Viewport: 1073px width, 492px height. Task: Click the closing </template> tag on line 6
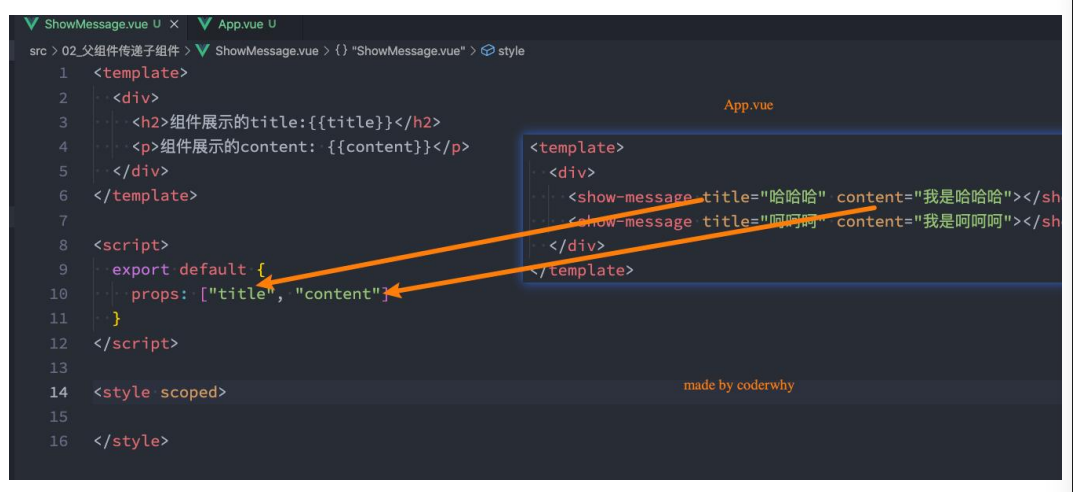[x=146, y=196]
